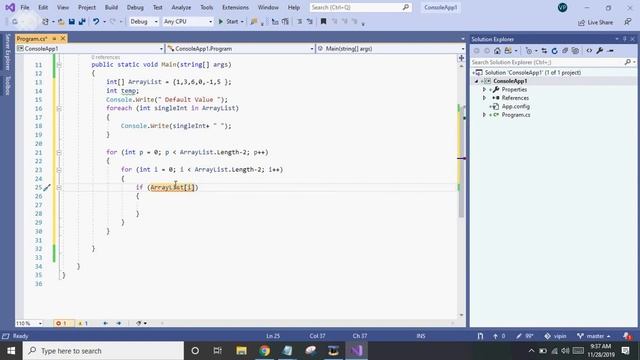
Task: Open the Build menu
Action: [111, 7]
